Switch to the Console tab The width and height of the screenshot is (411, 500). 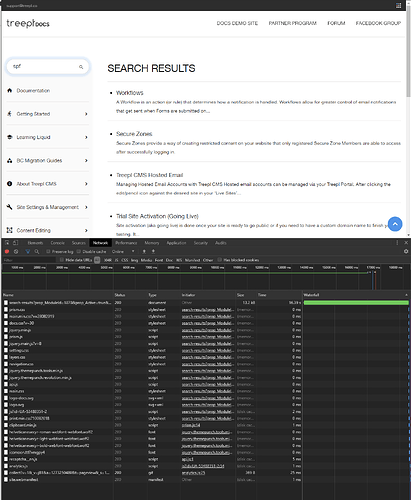[58, 243]
